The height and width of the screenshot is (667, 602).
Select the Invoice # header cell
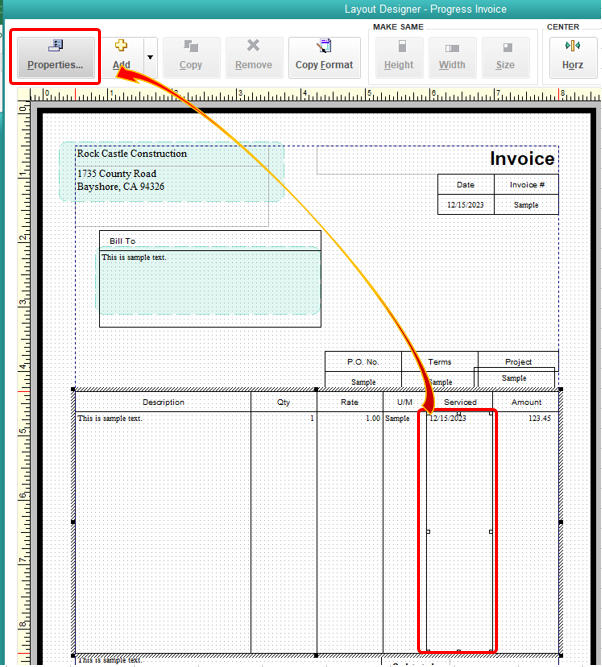pos(527,185)
